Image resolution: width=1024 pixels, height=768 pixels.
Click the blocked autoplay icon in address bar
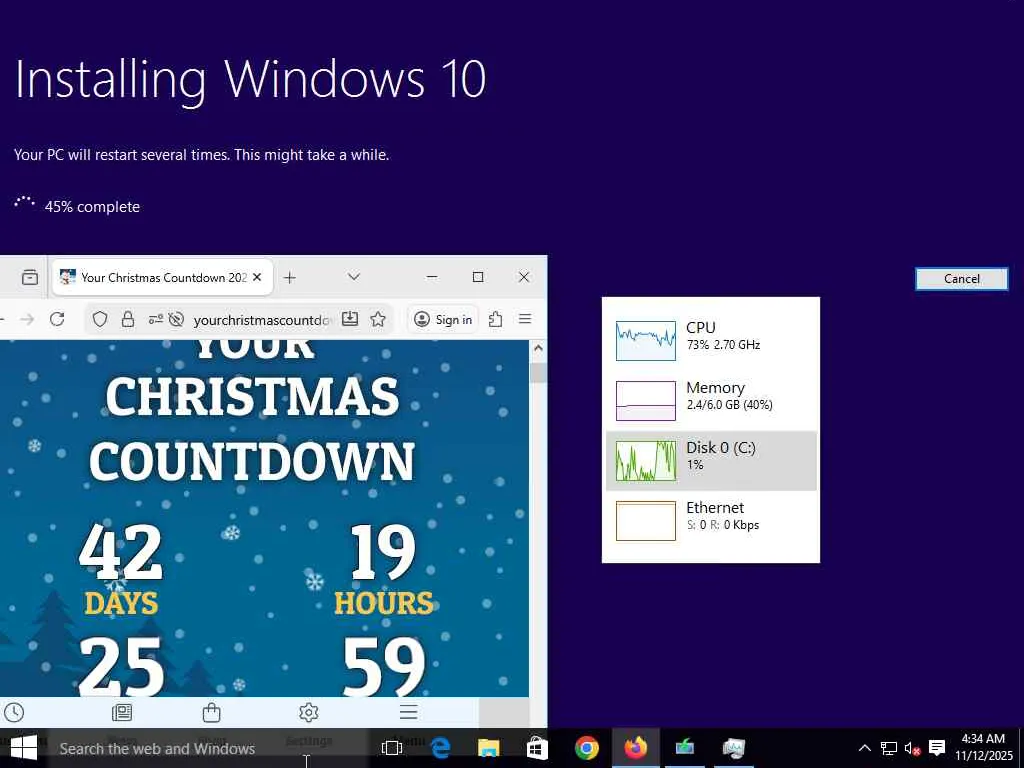pyautogui.click(x=176, y=319)
